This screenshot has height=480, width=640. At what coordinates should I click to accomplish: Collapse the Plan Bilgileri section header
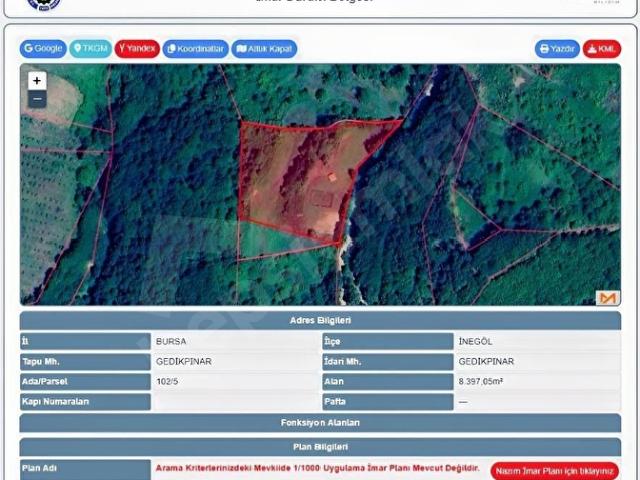pos(320,447)
